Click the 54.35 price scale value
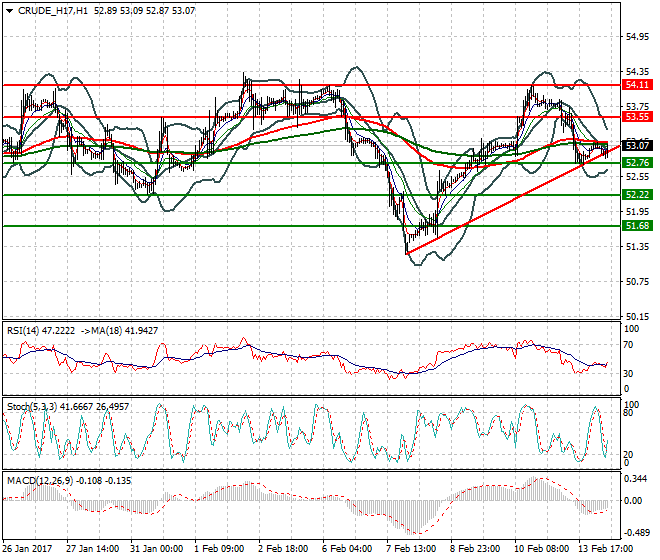The image size is (660, 560). pyautogui.click(x=637, y=72)
